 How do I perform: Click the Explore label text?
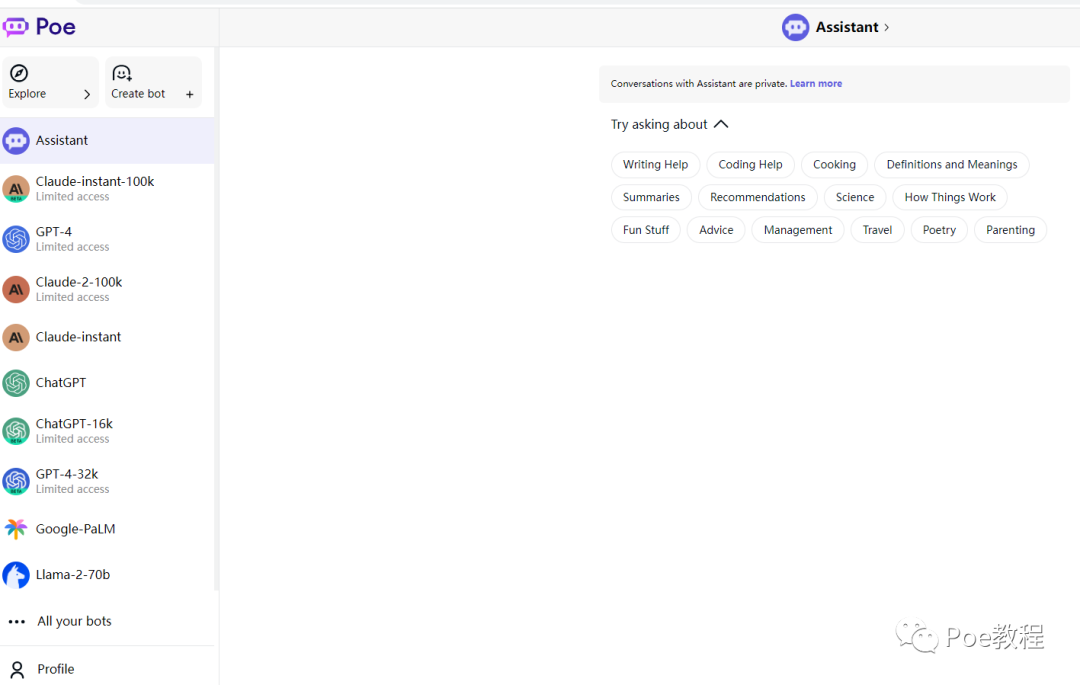click(28, 94)
